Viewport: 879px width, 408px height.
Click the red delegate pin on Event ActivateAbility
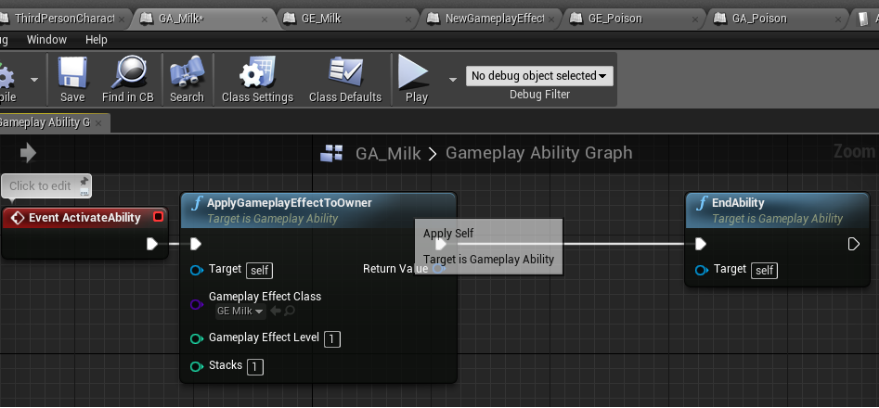[159, 216]
